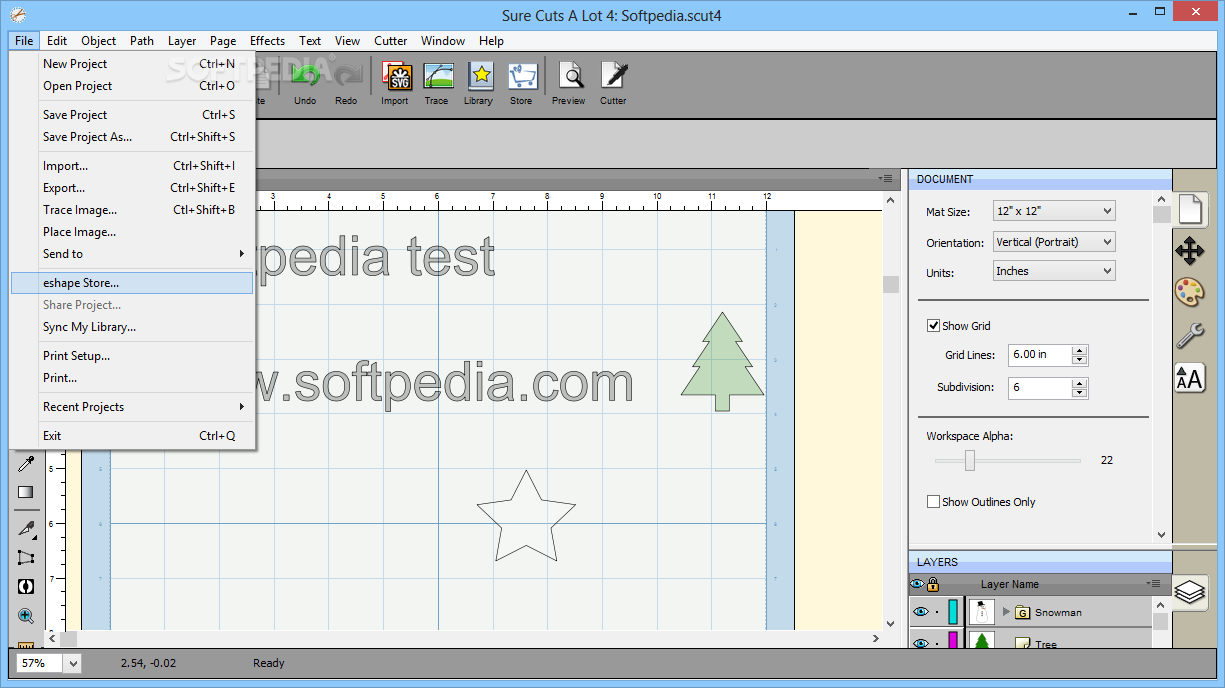Open the Document page side tab
The width and height of the screenshot is (1225, 688).
[1189, 210]
